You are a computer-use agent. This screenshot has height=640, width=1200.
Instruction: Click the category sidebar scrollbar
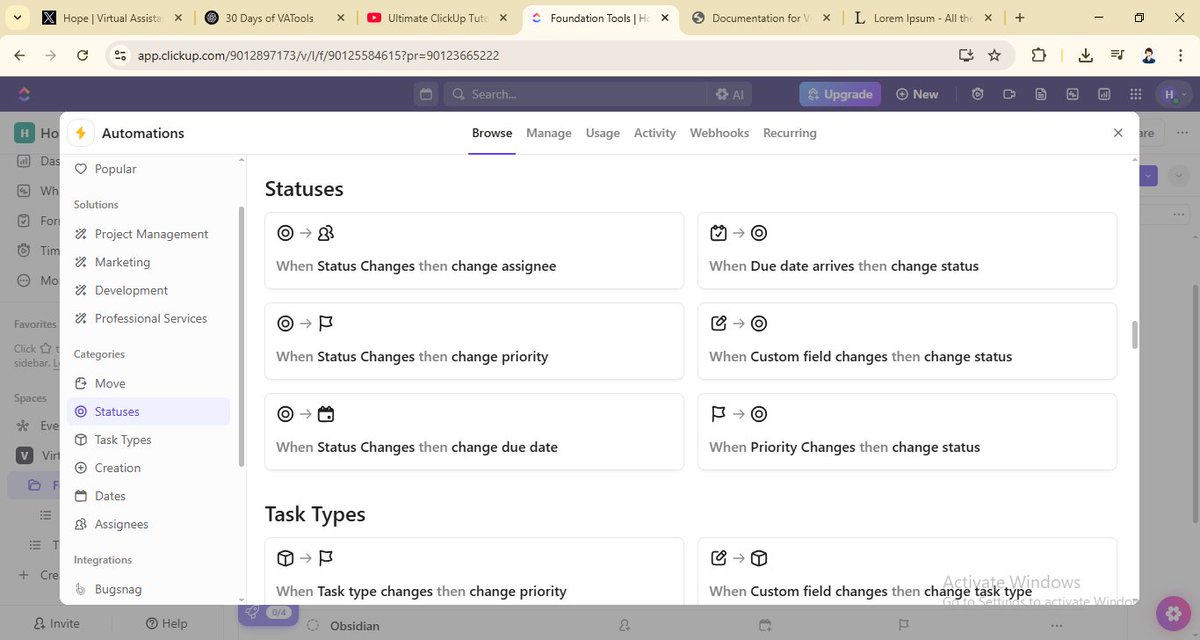241,335
